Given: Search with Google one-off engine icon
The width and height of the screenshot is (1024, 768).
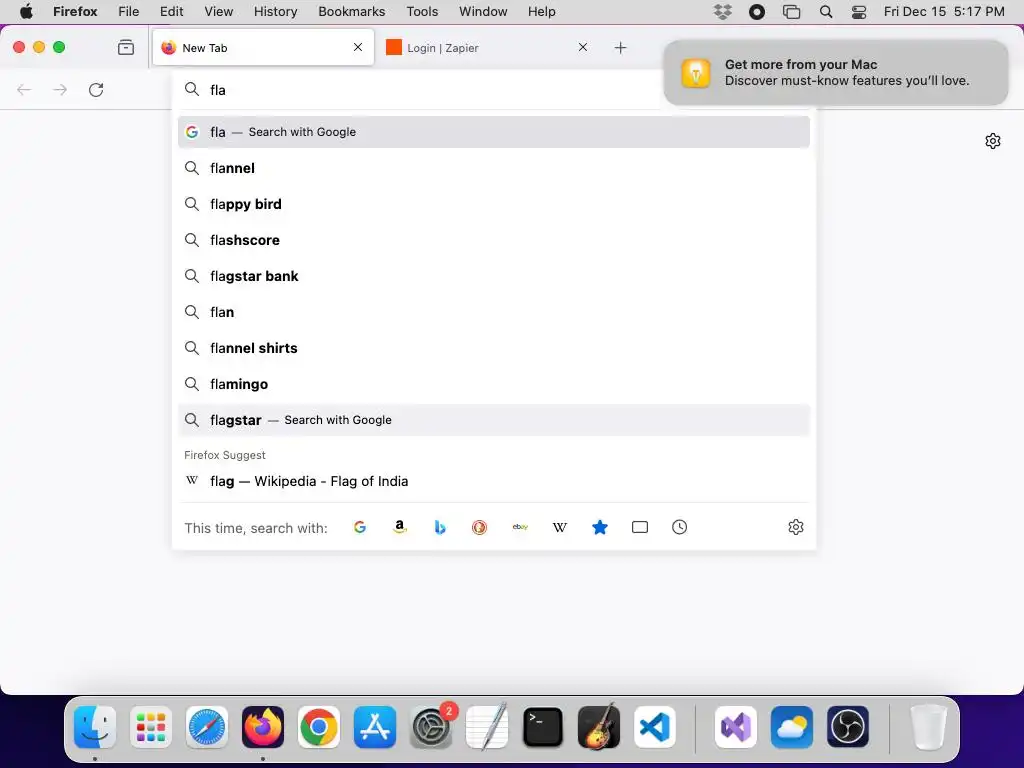Looking at the screenshot, I should (x=359, y=527).
